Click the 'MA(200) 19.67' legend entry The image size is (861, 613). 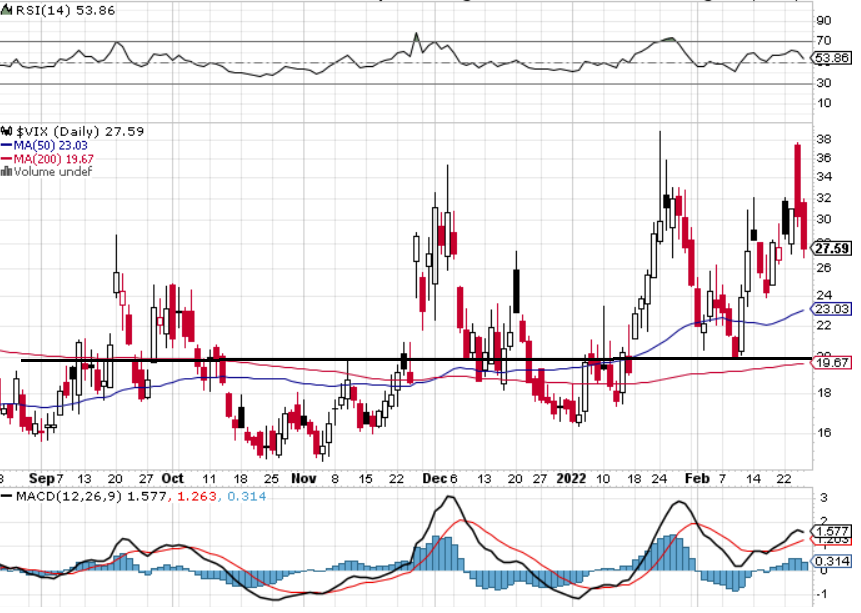53,159
